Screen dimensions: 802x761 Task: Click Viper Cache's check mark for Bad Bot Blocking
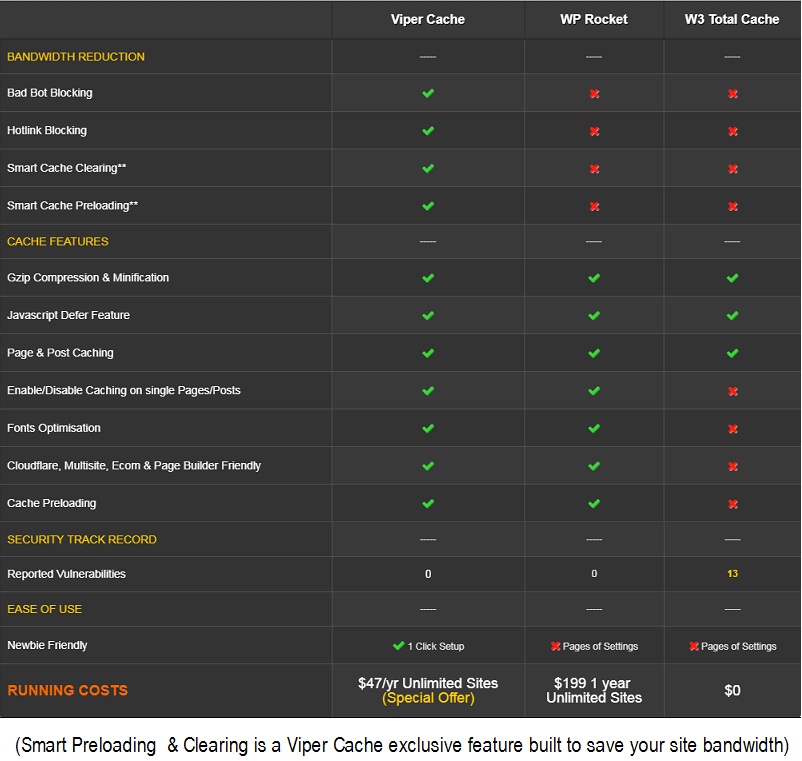pyautogui.click(x=428, y=93)
